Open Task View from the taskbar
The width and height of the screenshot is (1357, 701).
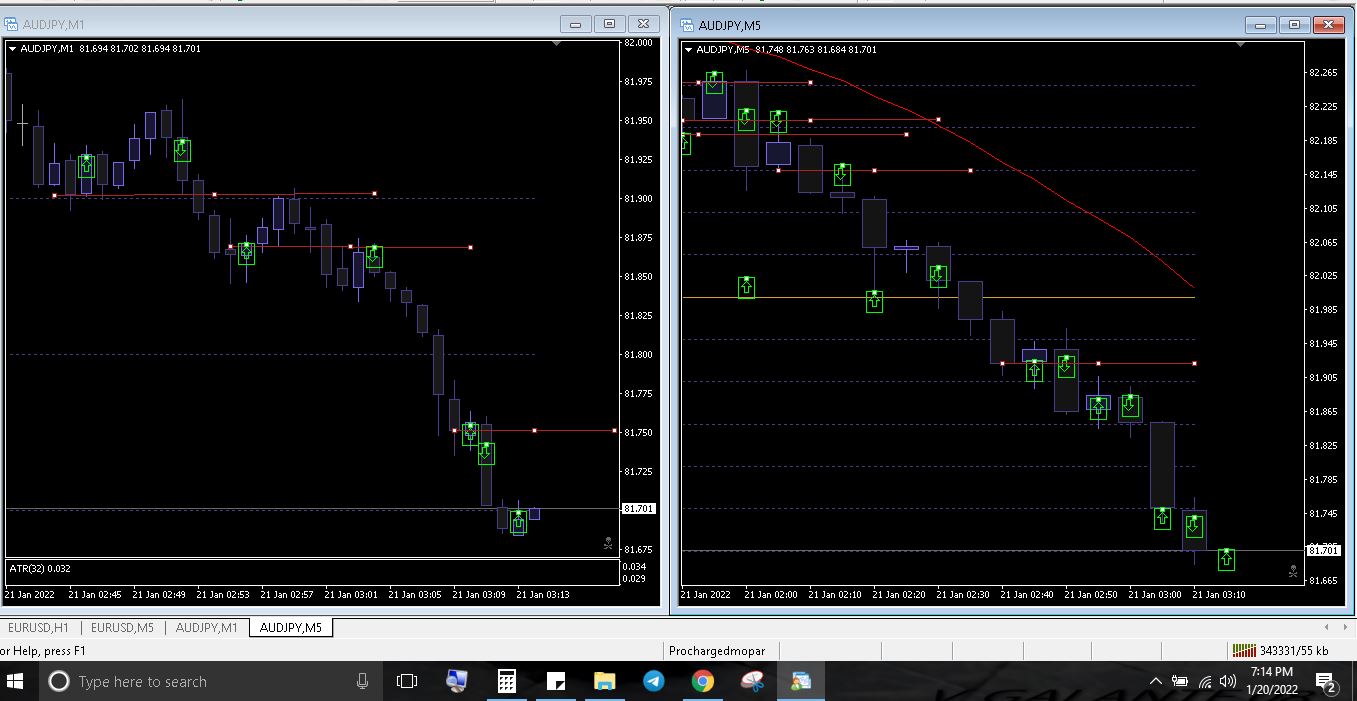click(x=407, y=681)
